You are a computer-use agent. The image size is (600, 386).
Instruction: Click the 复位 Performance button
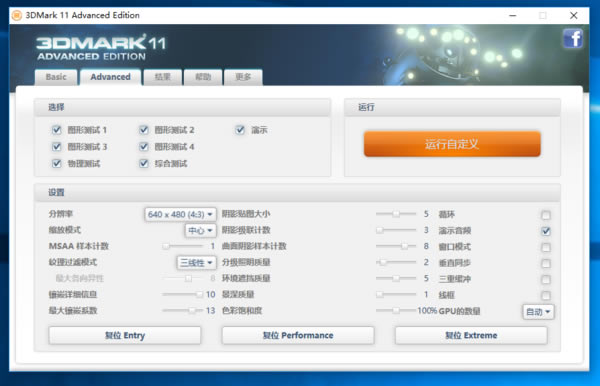(298, 336)
